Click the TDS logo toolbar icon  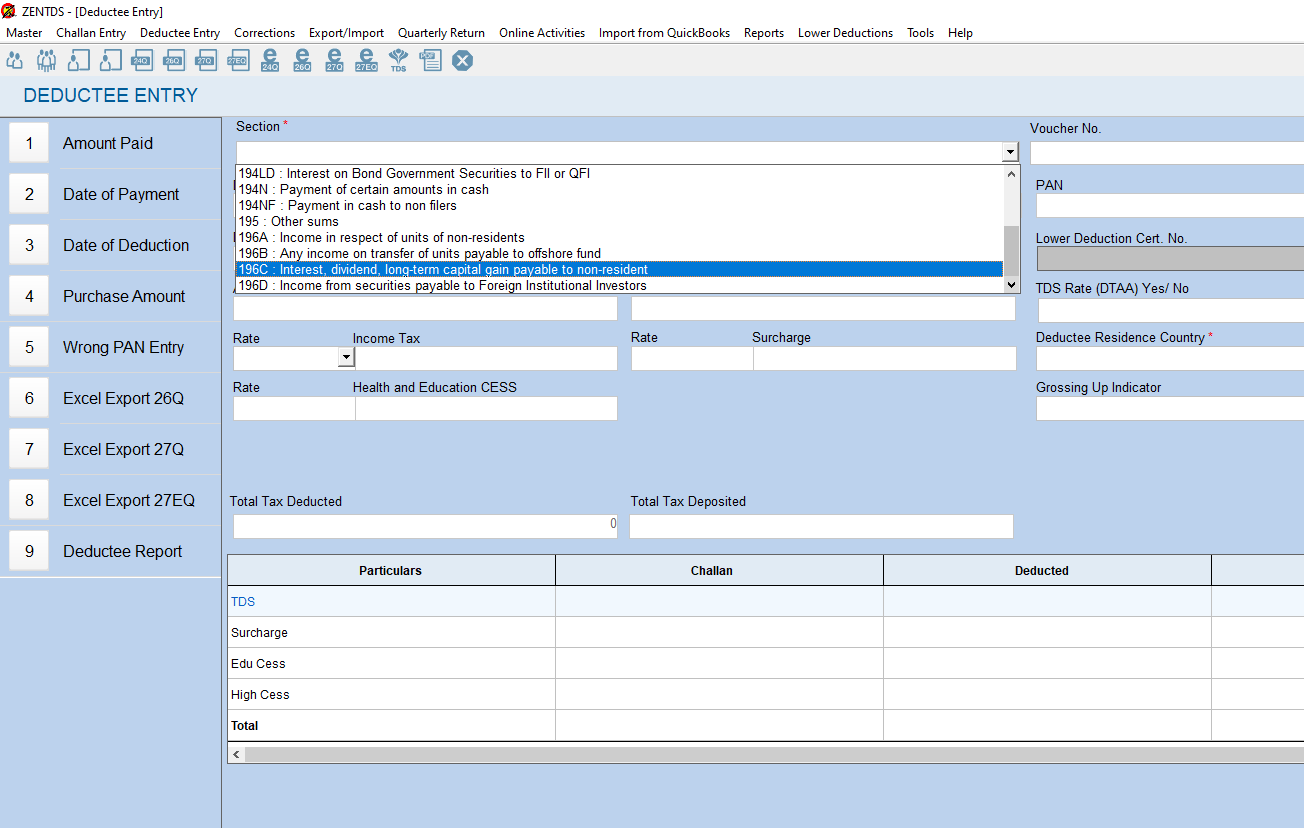click(x=398, y=61)
